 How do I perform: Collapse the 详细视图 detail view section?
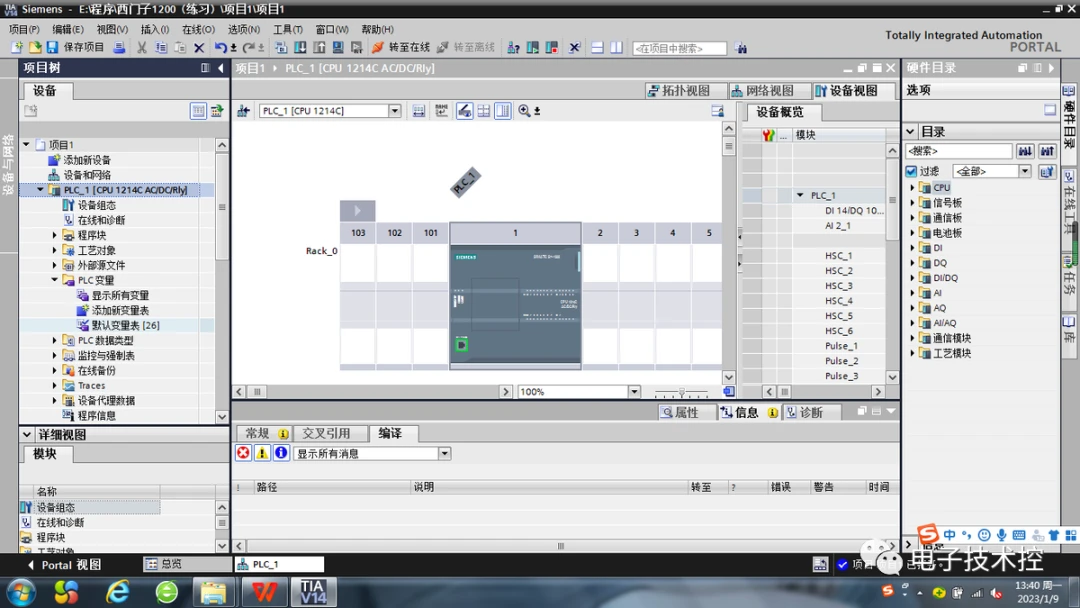pyautogui.click(x=26, y=434)
